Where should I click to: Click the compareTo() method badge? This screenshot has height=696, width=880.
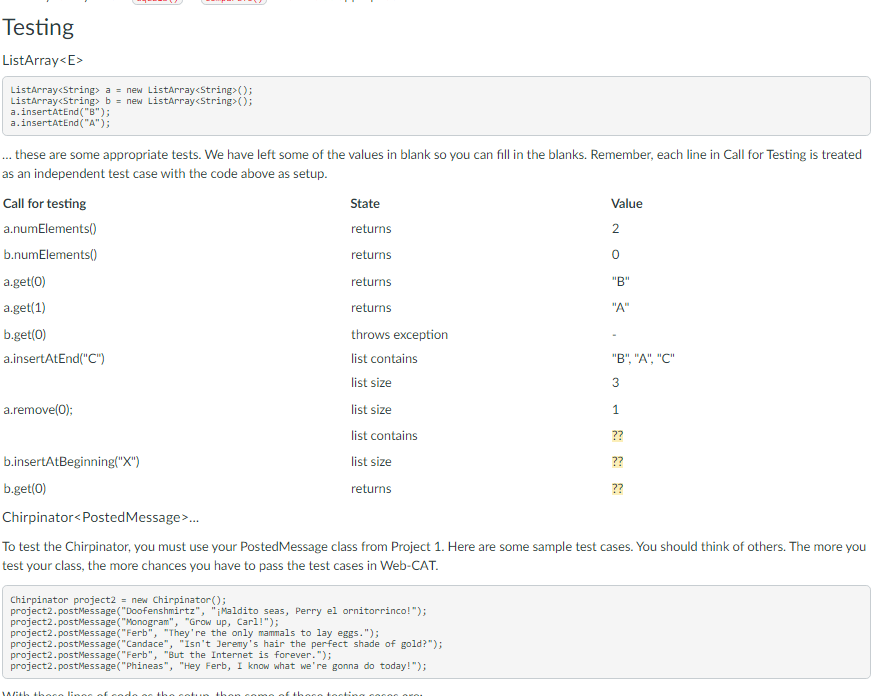point(235,3)
